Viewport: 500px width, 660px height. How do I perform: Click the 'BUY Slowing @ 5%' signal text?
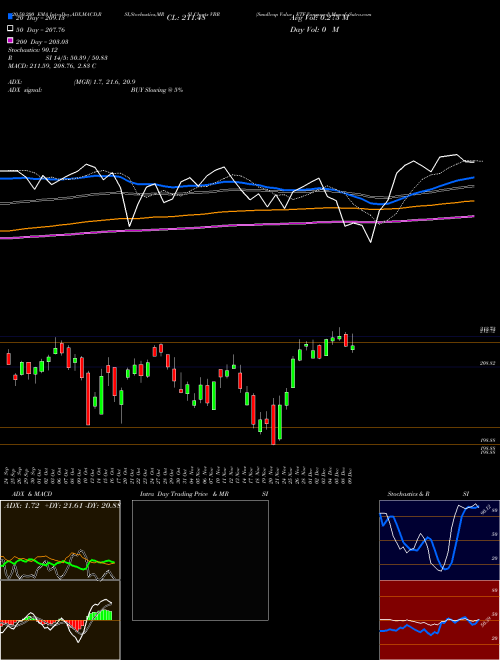pyautogui.click(x=157, y=90)
